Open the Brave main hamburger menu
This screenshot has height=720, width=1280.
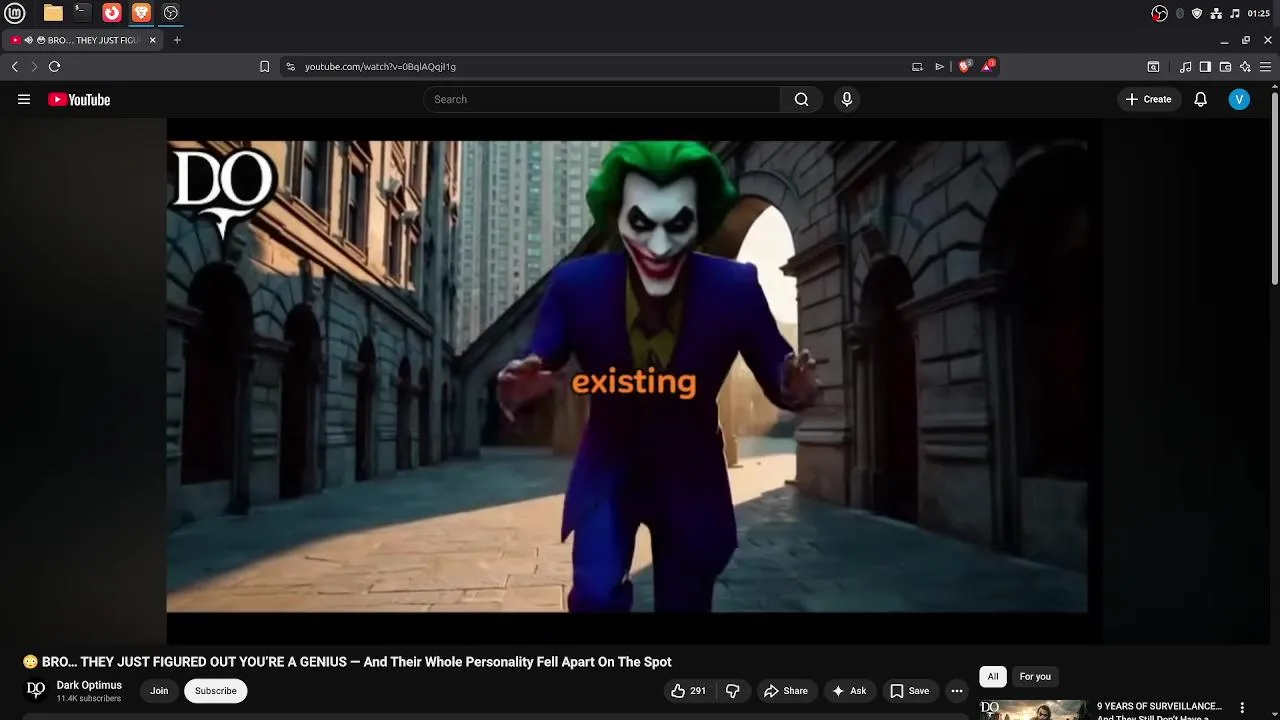(x=1265, y=66)
